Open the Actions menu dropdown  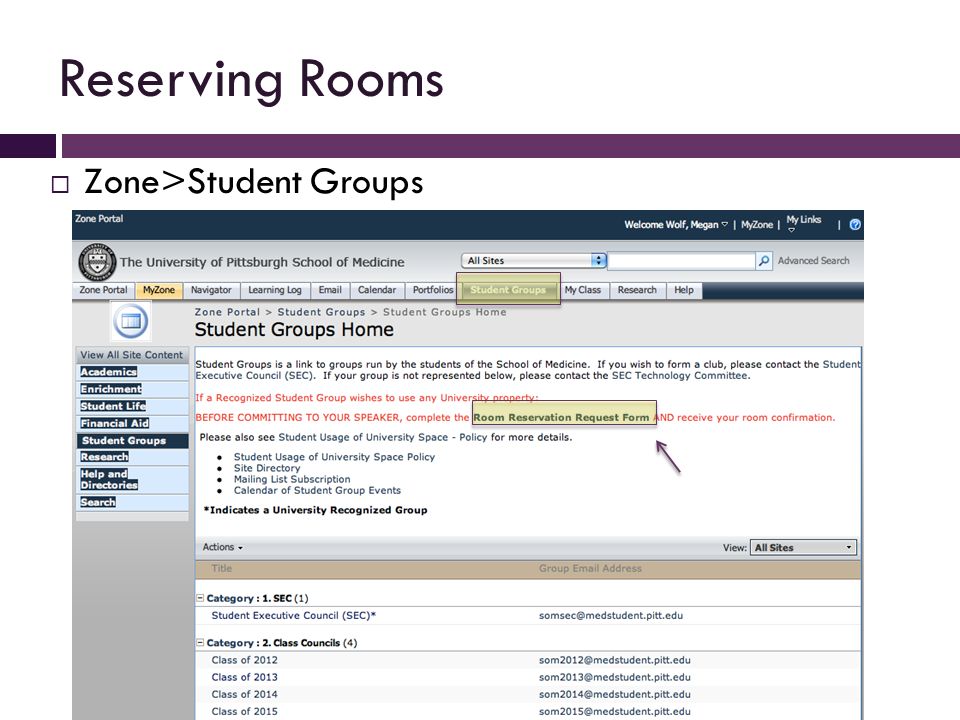coord(222,547)
